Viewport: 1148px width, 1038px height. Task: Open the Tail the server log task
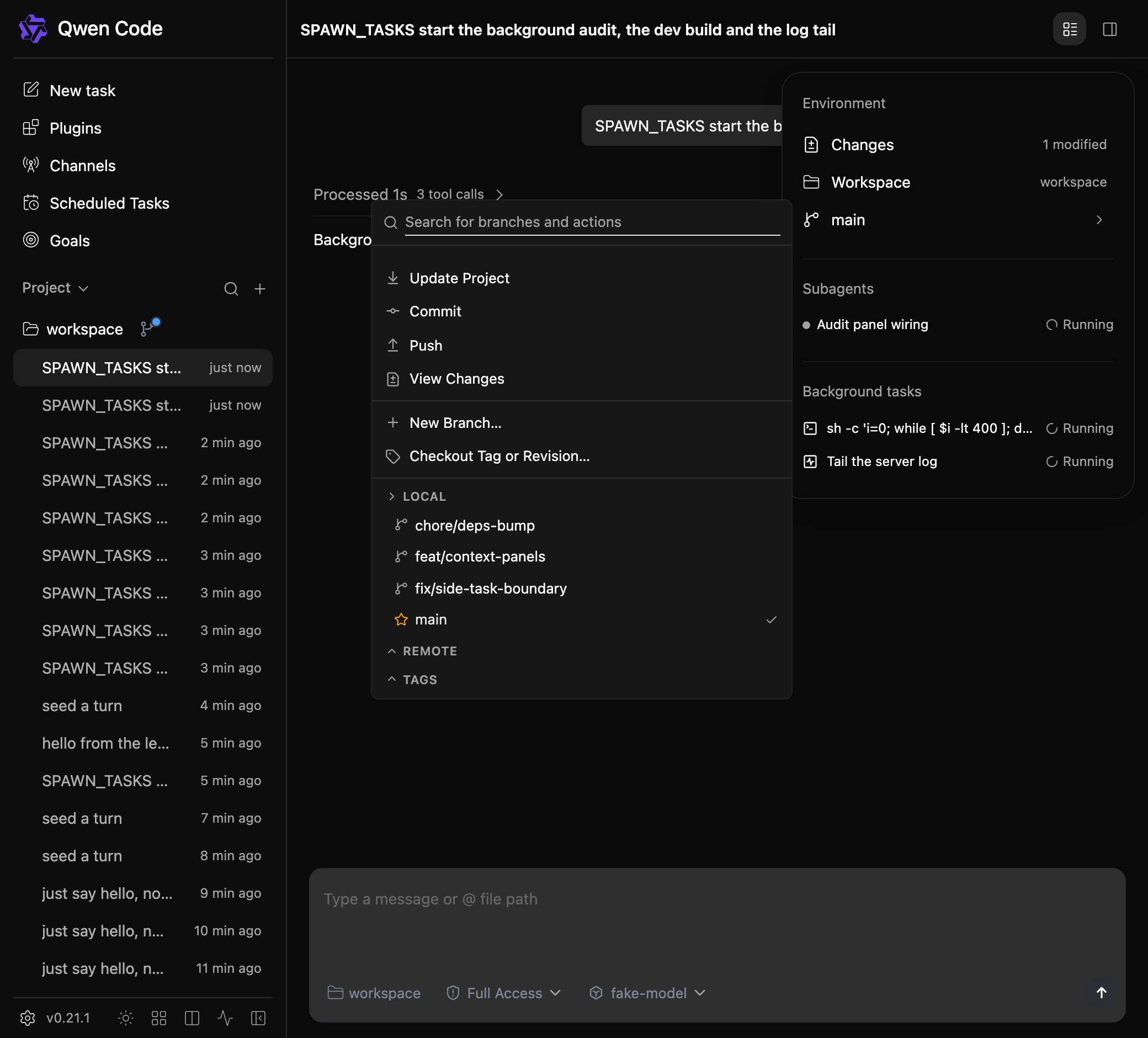click(x=958, y=462)
